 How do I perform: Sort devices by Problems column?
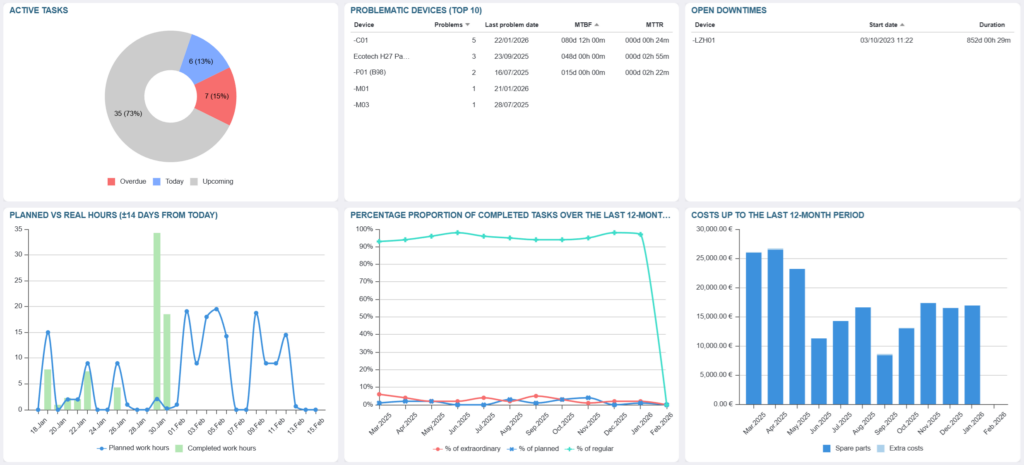pos(451,24)
